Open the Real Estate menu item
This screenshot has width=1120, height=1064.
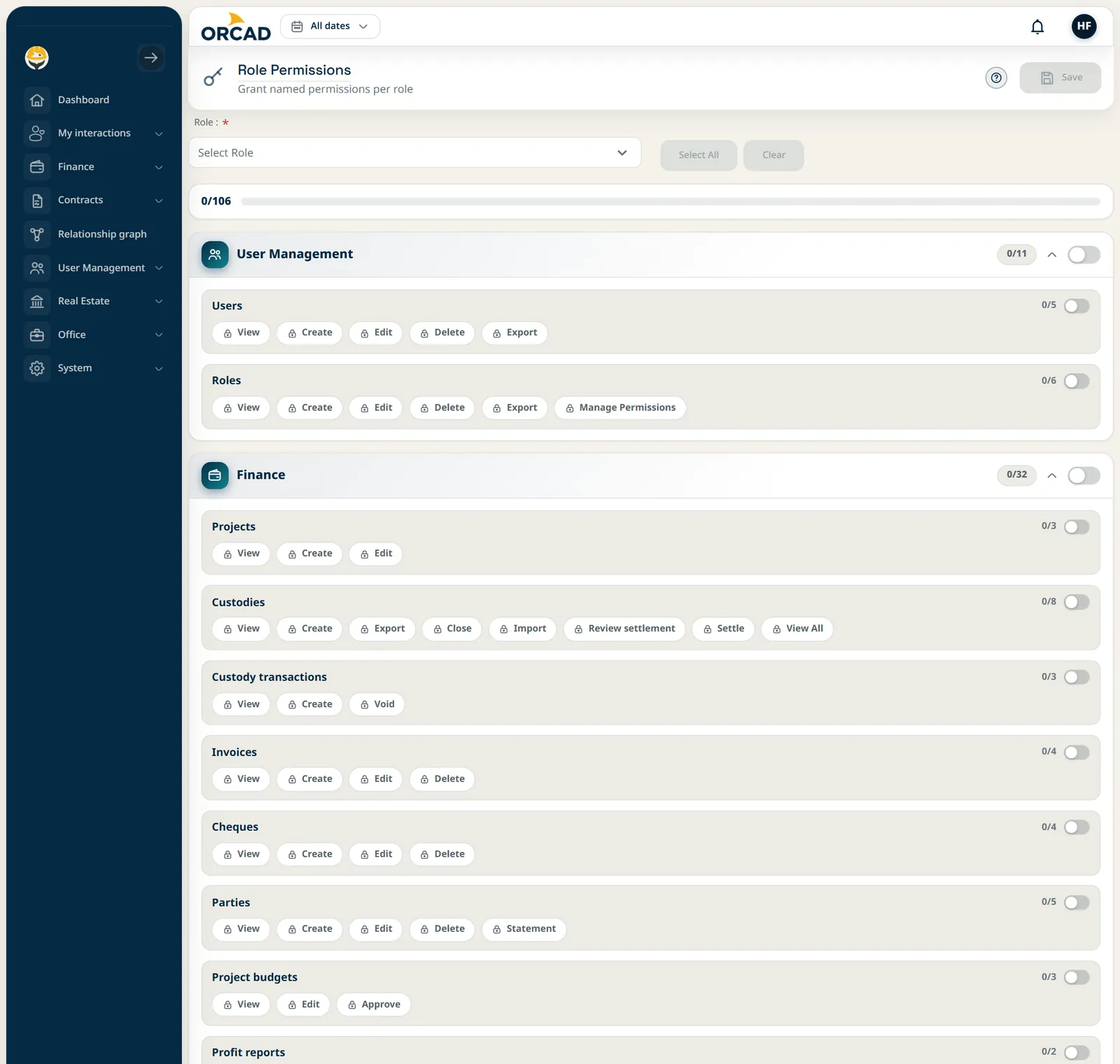click(94, 301)
